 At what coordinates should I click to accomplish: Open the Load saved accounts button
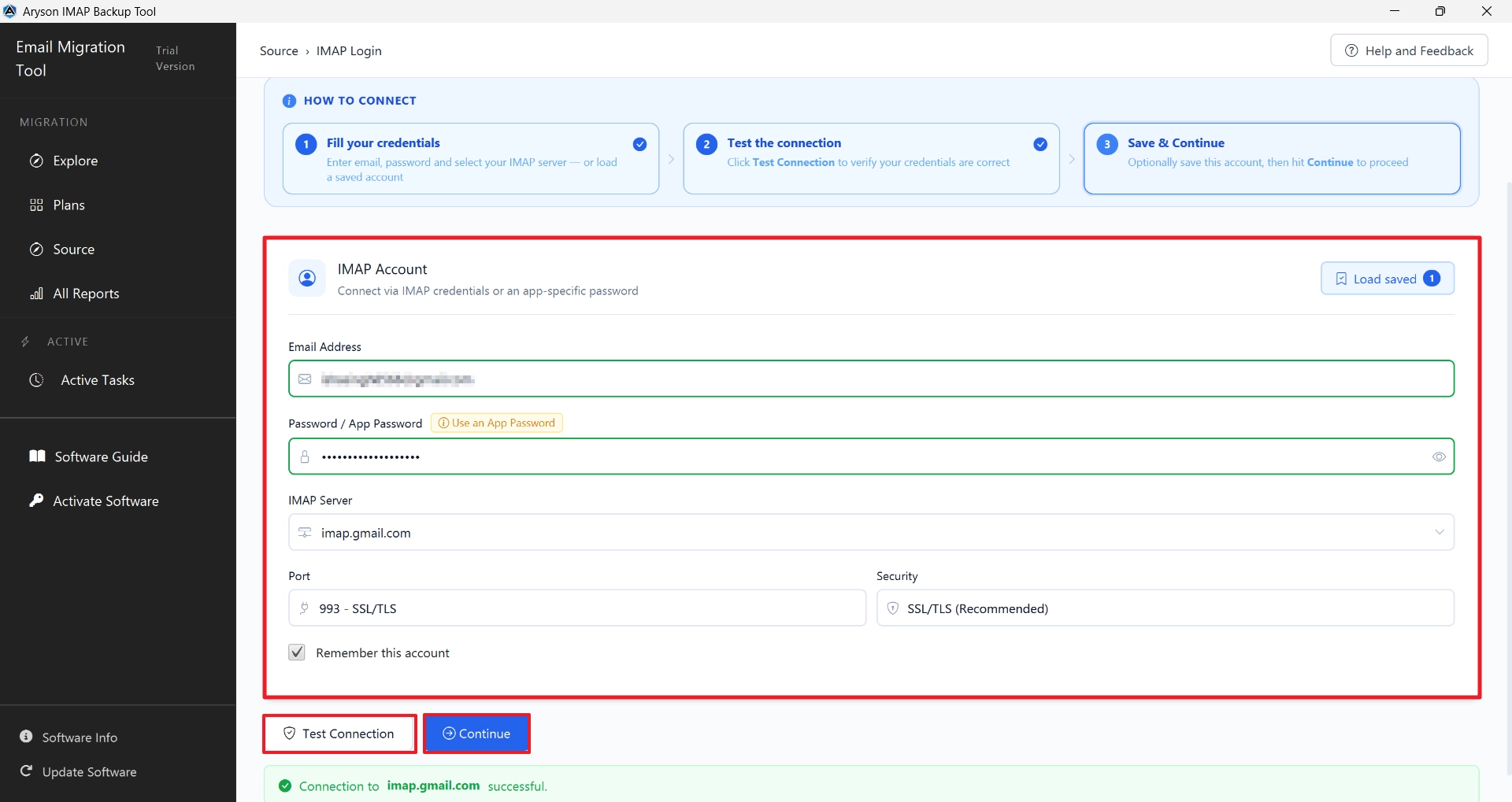click(x=1388, y=279)
